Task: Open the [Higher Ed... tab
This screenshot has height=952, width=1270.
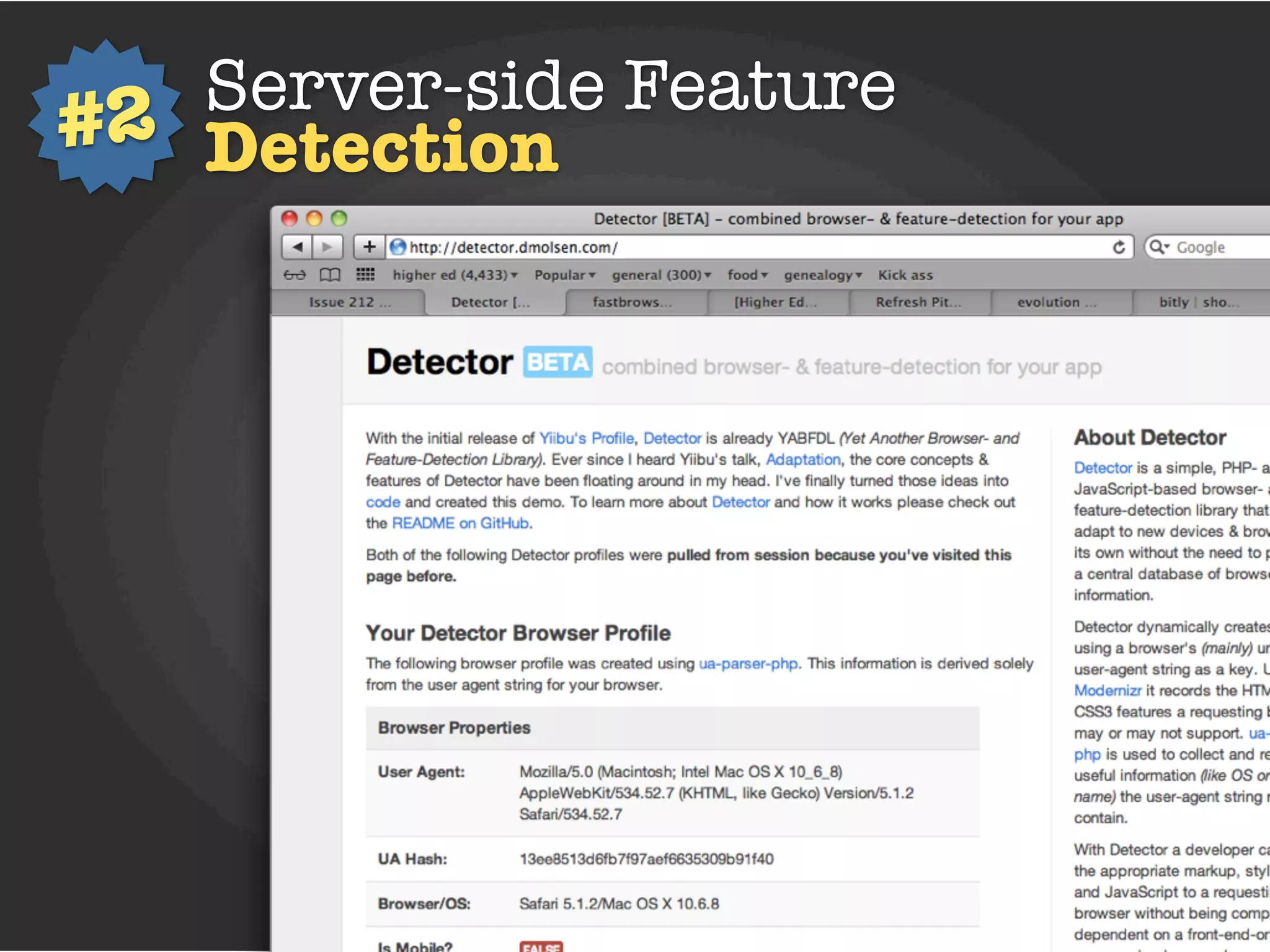Action: (x=778, y=302)
